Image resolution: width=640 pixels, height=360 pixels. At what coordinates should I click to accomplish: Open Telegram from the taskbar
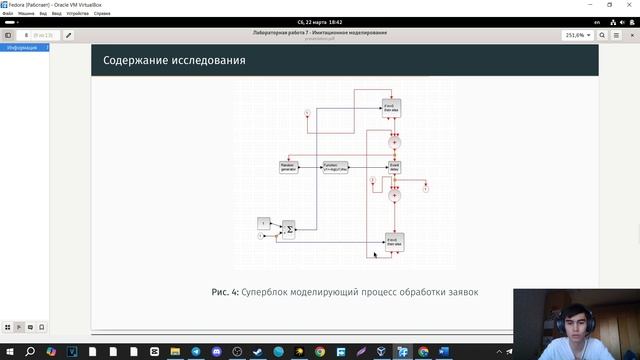coord(196,351)
